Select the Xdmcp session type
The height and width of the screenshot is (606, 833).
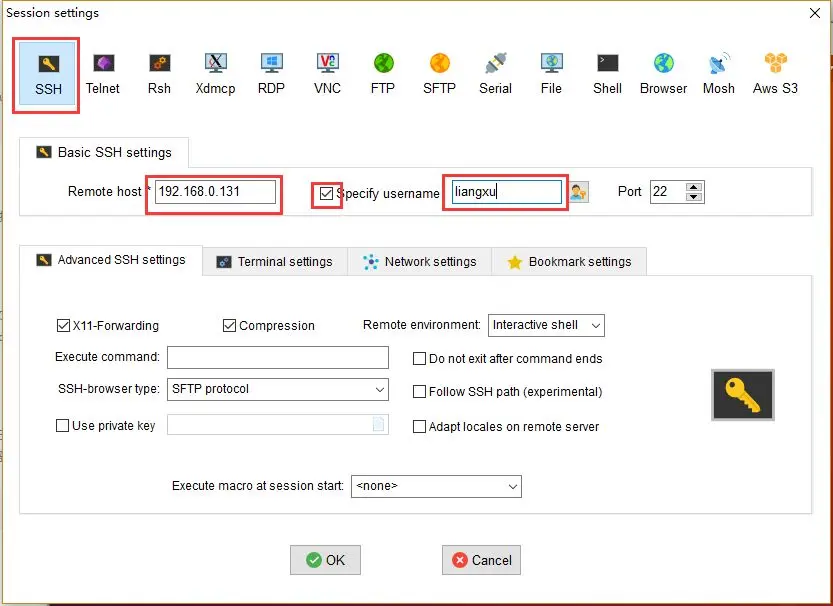pyautogui.click(x=215, y=74)
